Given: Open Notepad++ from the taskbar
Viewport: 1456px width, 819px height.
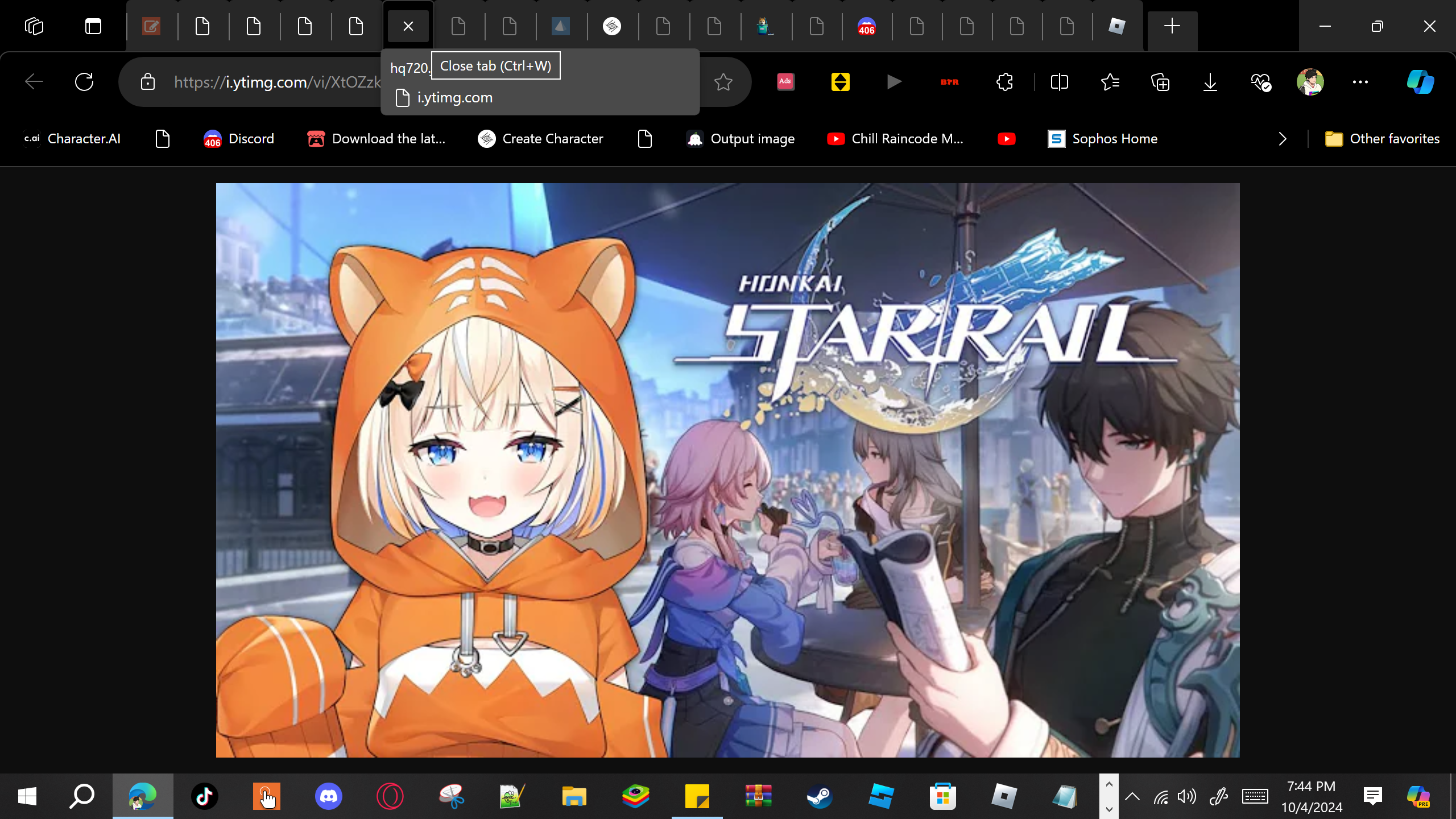Looking at the screenshot, I should coord(512,796).
